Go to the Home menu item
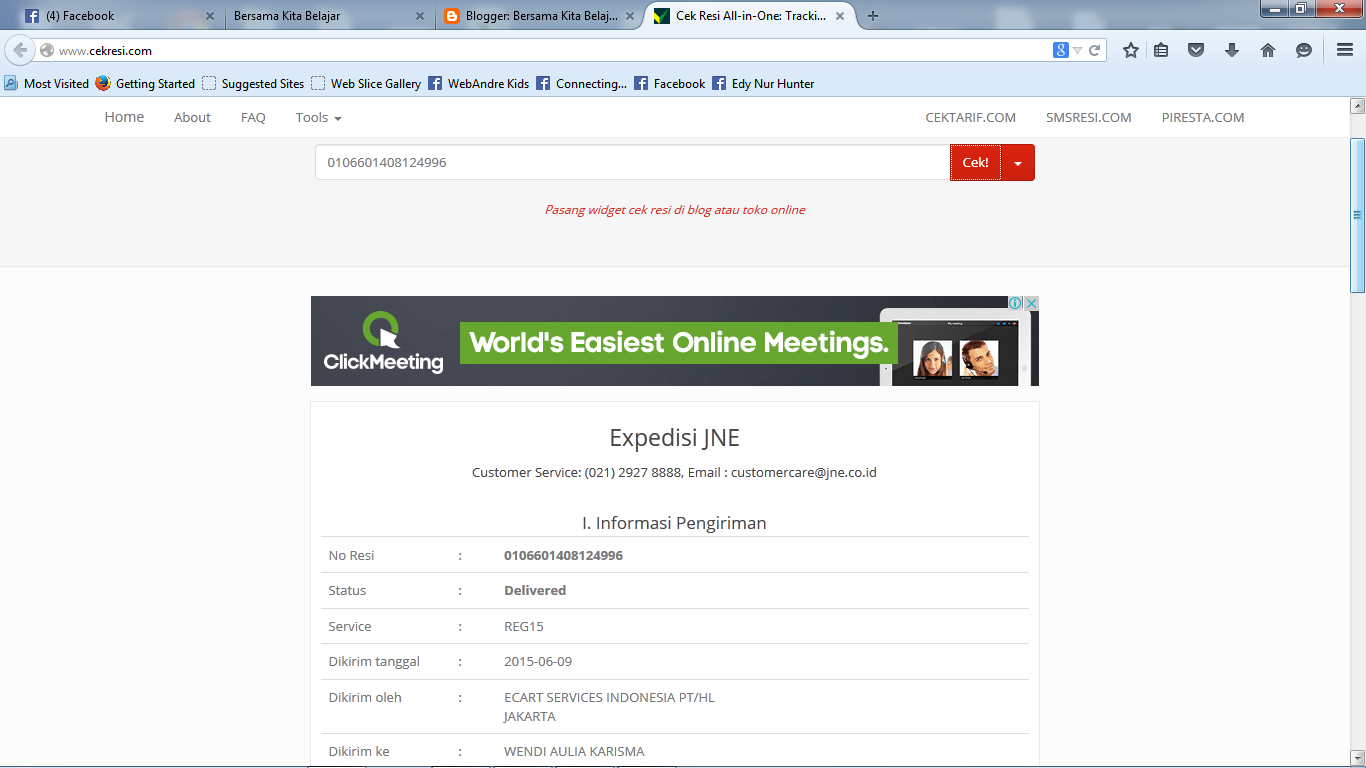 coord(124,117)
